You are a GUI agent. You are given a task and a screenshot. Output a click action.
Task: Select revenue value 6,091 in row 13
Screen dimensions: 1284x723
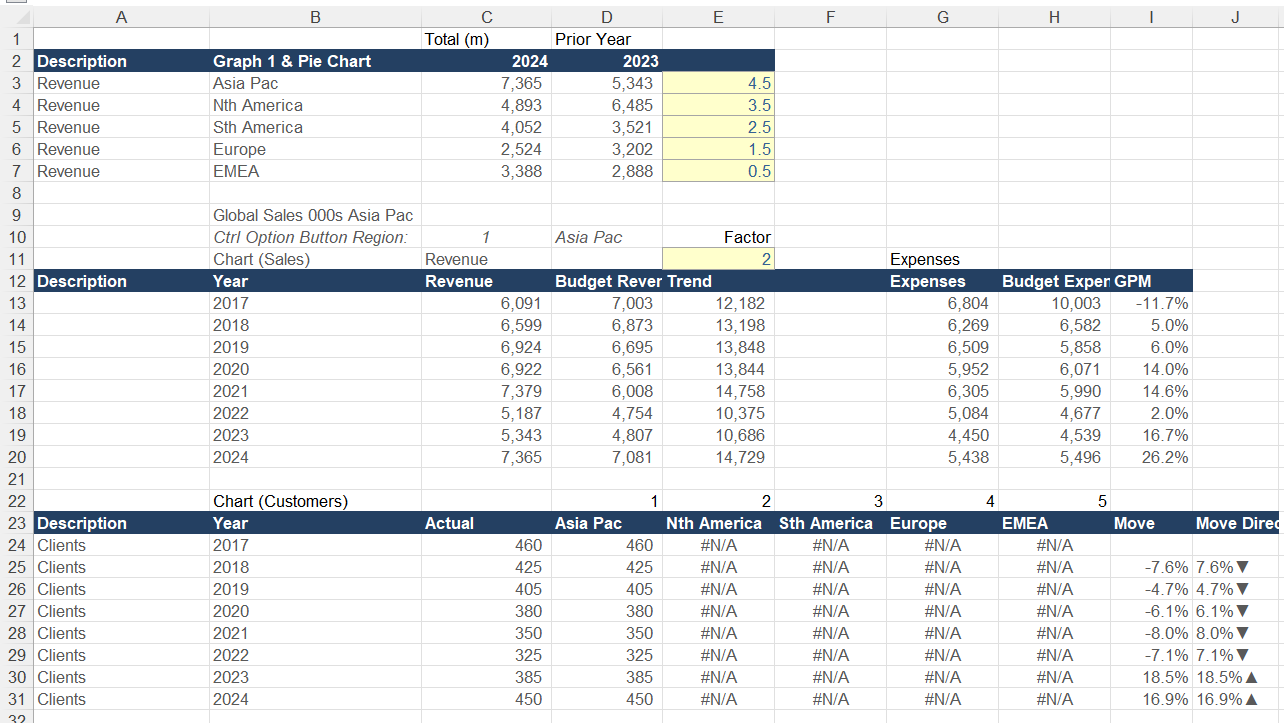pyautogui.click(x=486, y=303)
